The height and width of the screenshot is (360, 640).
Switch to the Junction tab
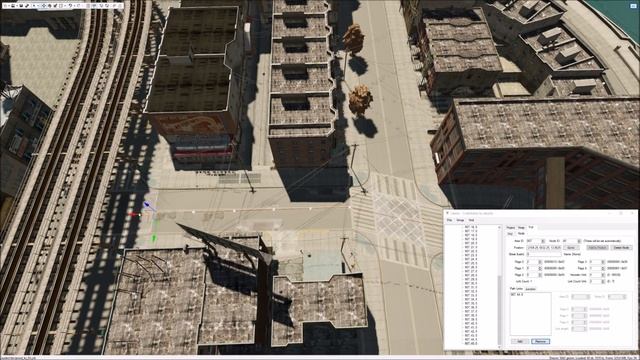click(531, 289)
